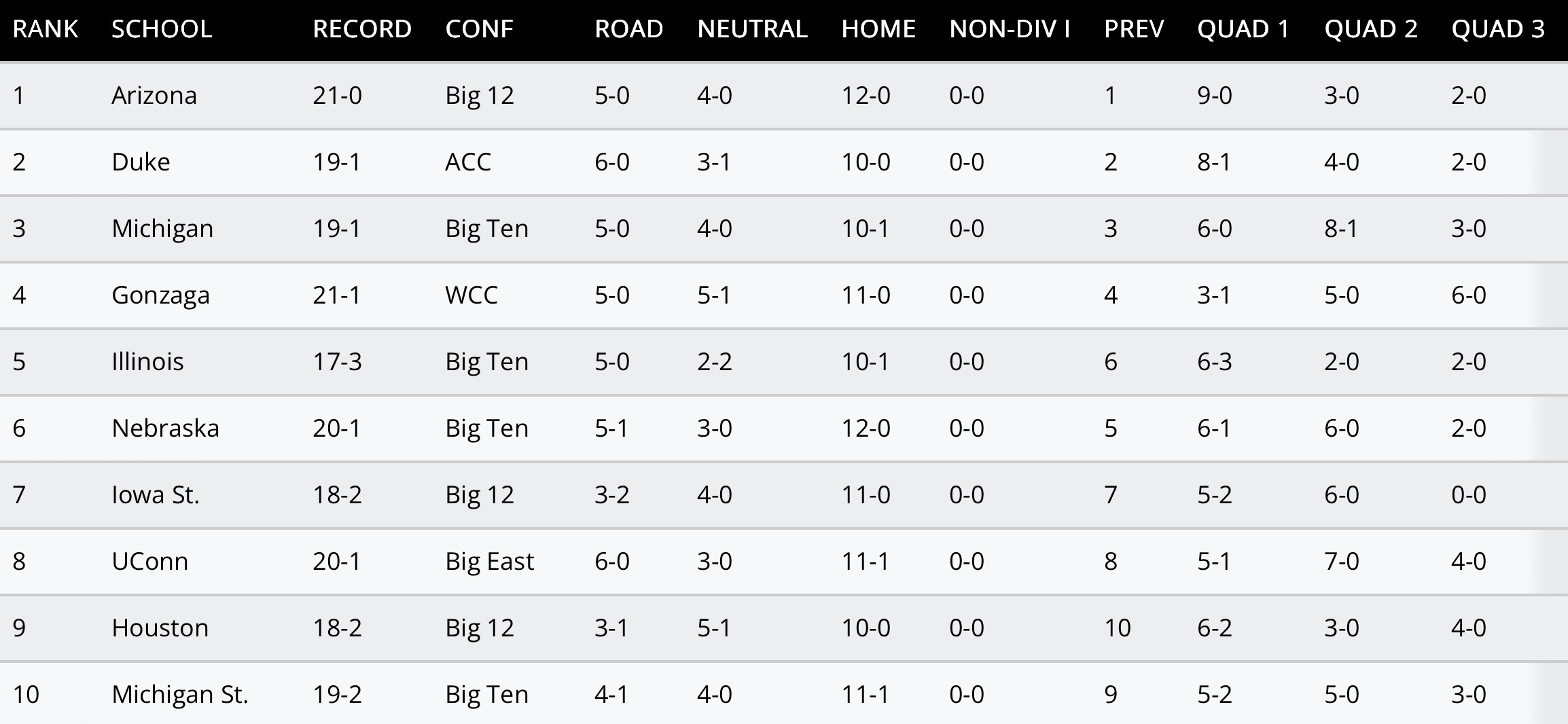The width and height of the screenshot is (1568, 724).
Task: Open the Duke team entry
Action: click(141, 162)
